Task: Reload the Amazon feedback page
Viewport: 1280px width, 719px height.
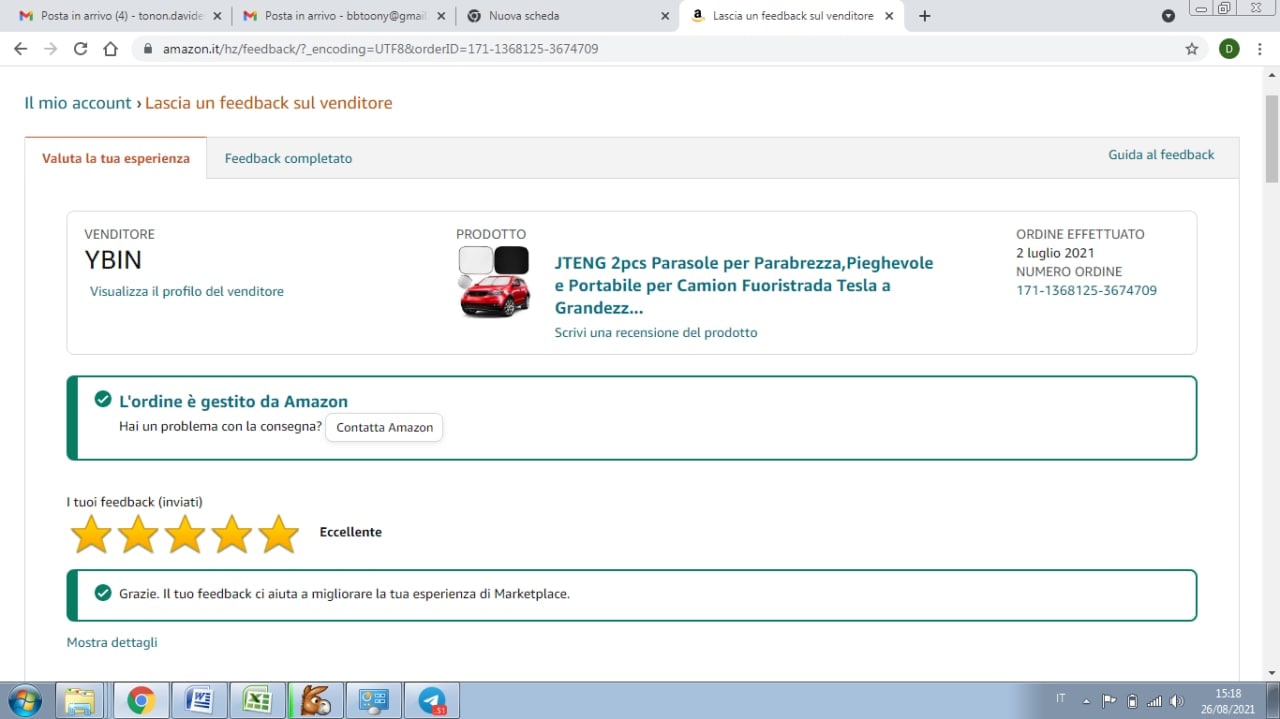Action: tap(80, 48)
